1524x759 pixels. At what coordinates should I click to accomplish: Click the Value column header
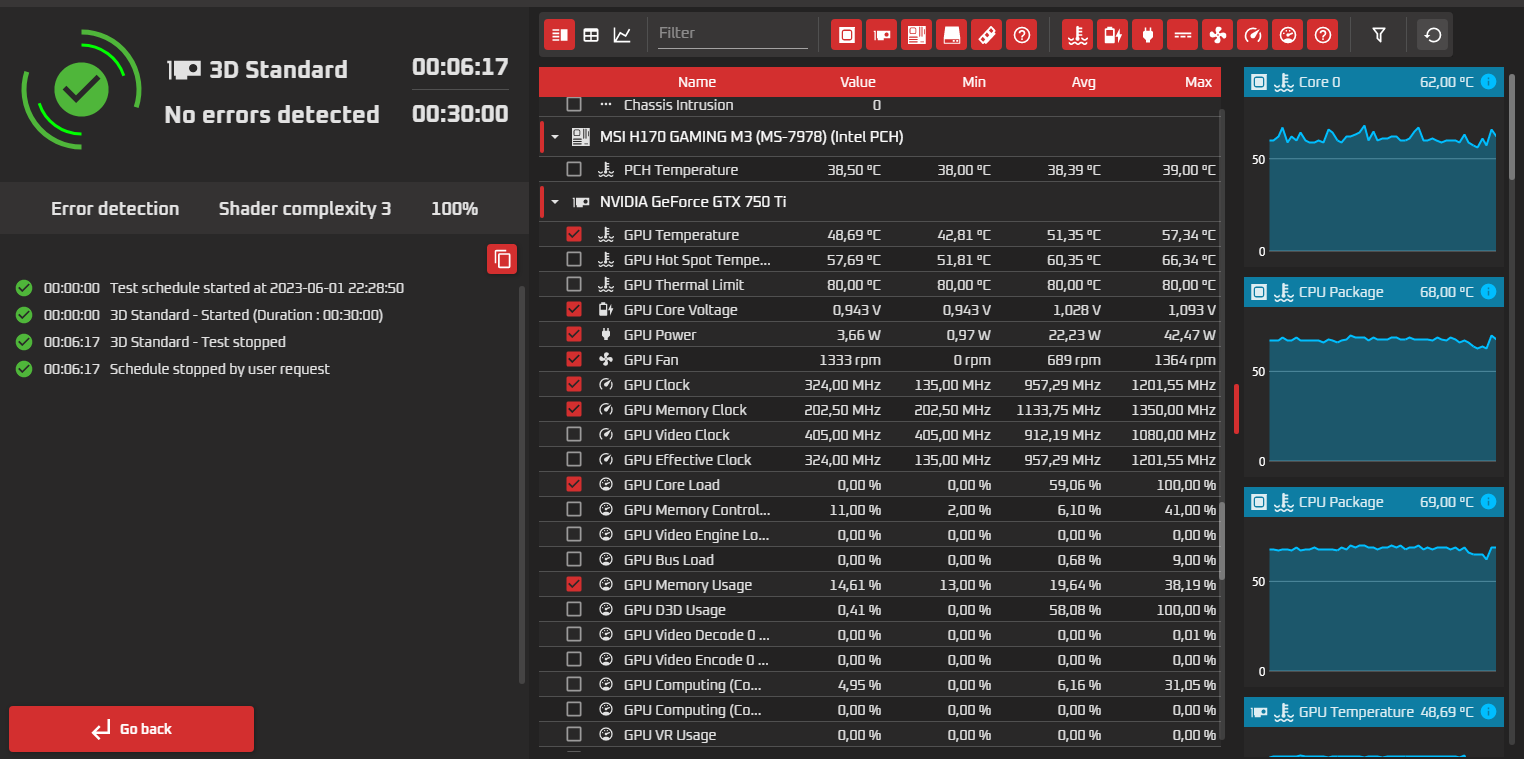858,82
